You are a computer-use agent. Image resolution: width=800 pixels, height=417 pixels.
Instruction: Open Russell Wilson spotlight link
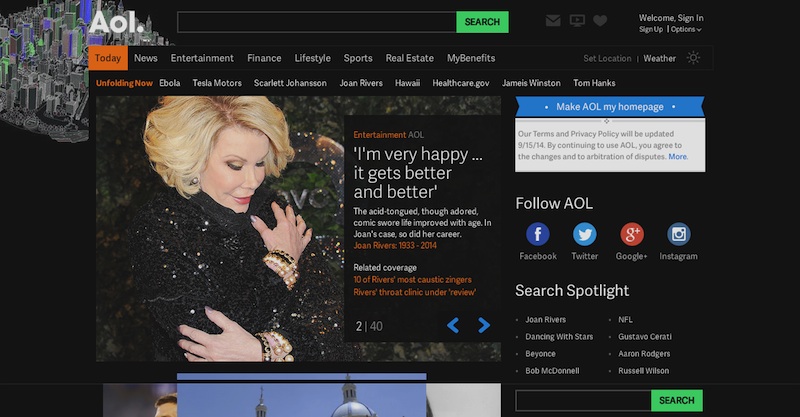tap(643, 371)
